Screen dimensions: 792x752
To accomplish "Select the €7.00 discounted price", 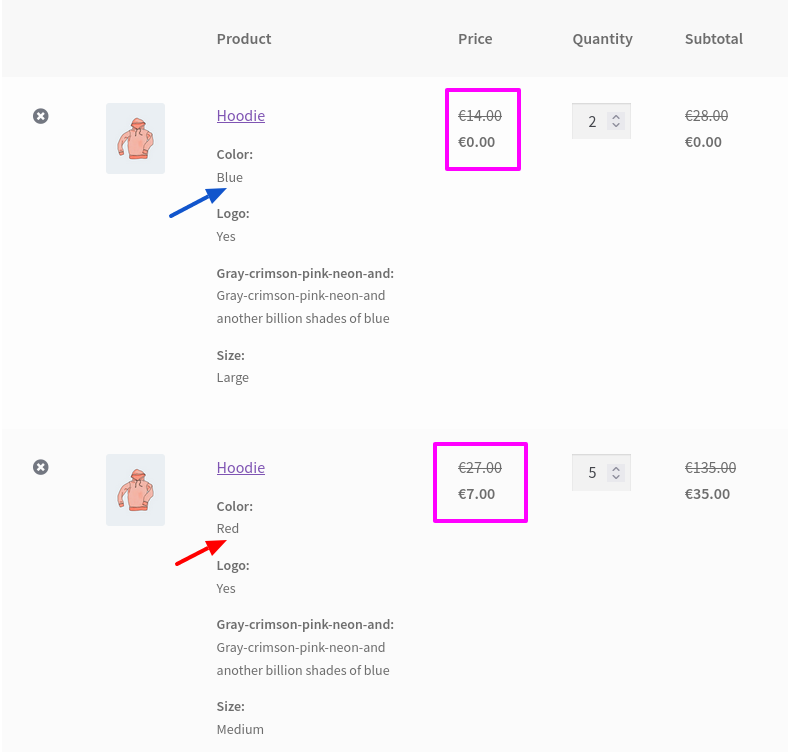I will (476, 494).
